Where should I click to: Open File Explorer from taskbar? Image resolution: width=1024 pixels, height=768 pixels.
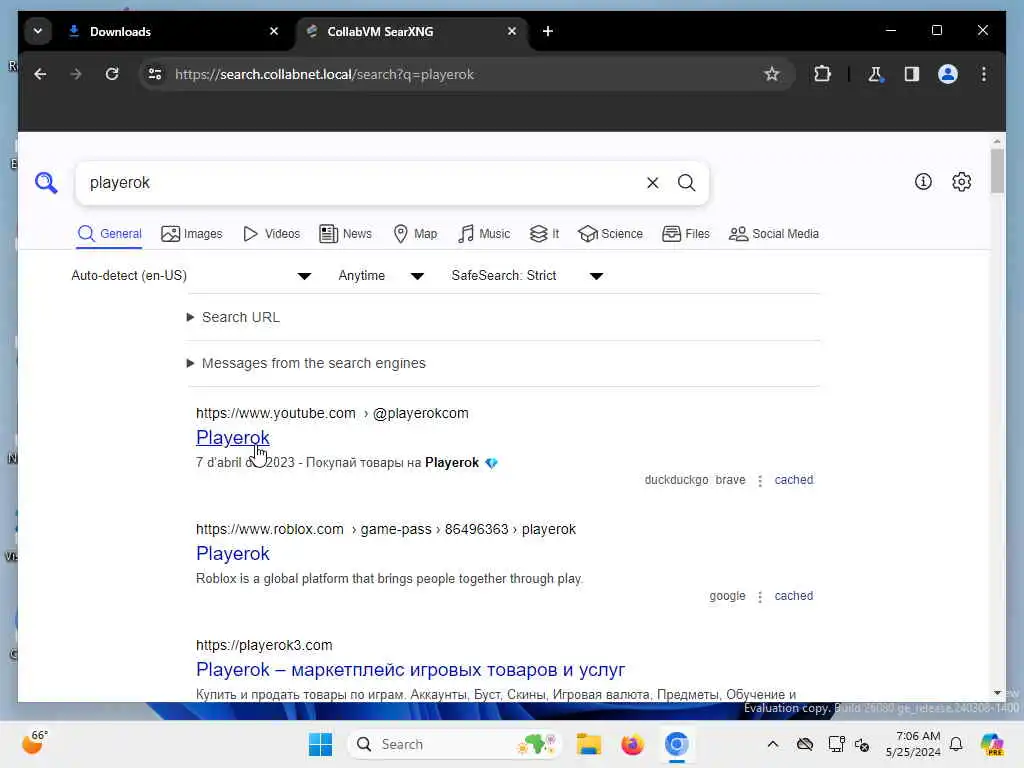pos(588,744)
